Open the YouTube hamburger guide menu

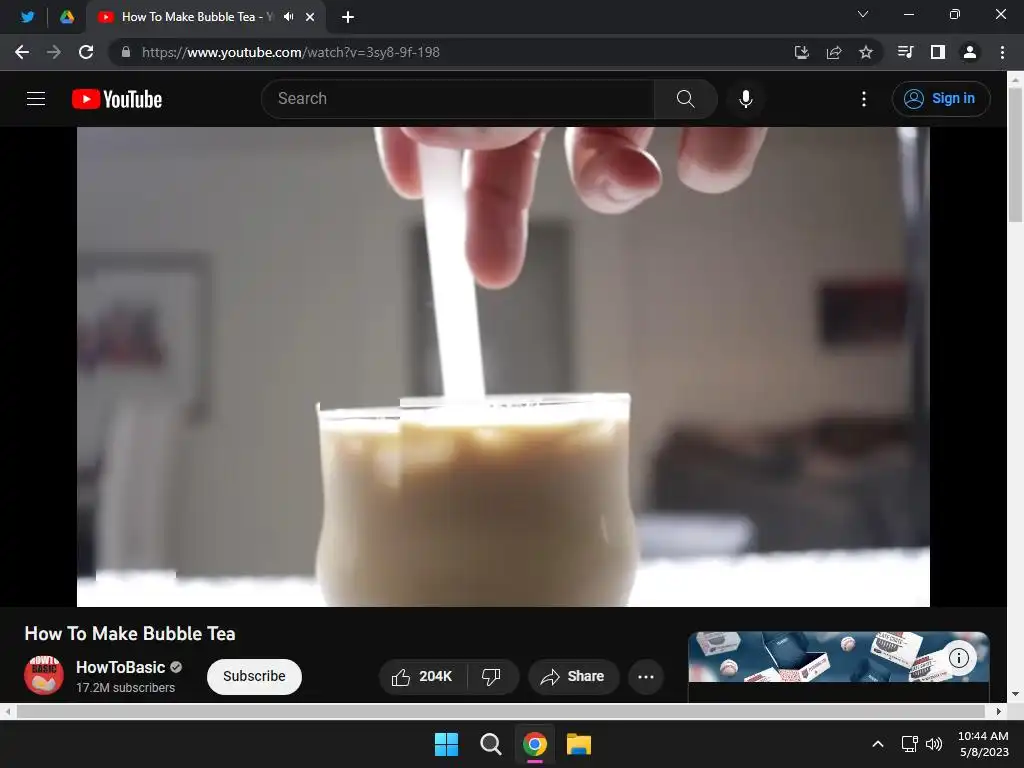36,99
